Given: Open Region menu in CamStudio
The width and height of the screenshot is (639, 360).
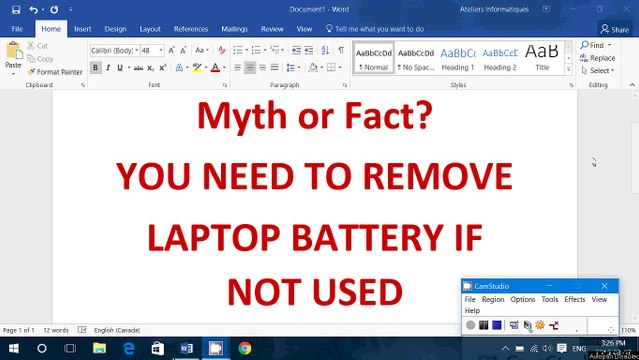Looking at the screenshot, I should coord(493,299).
